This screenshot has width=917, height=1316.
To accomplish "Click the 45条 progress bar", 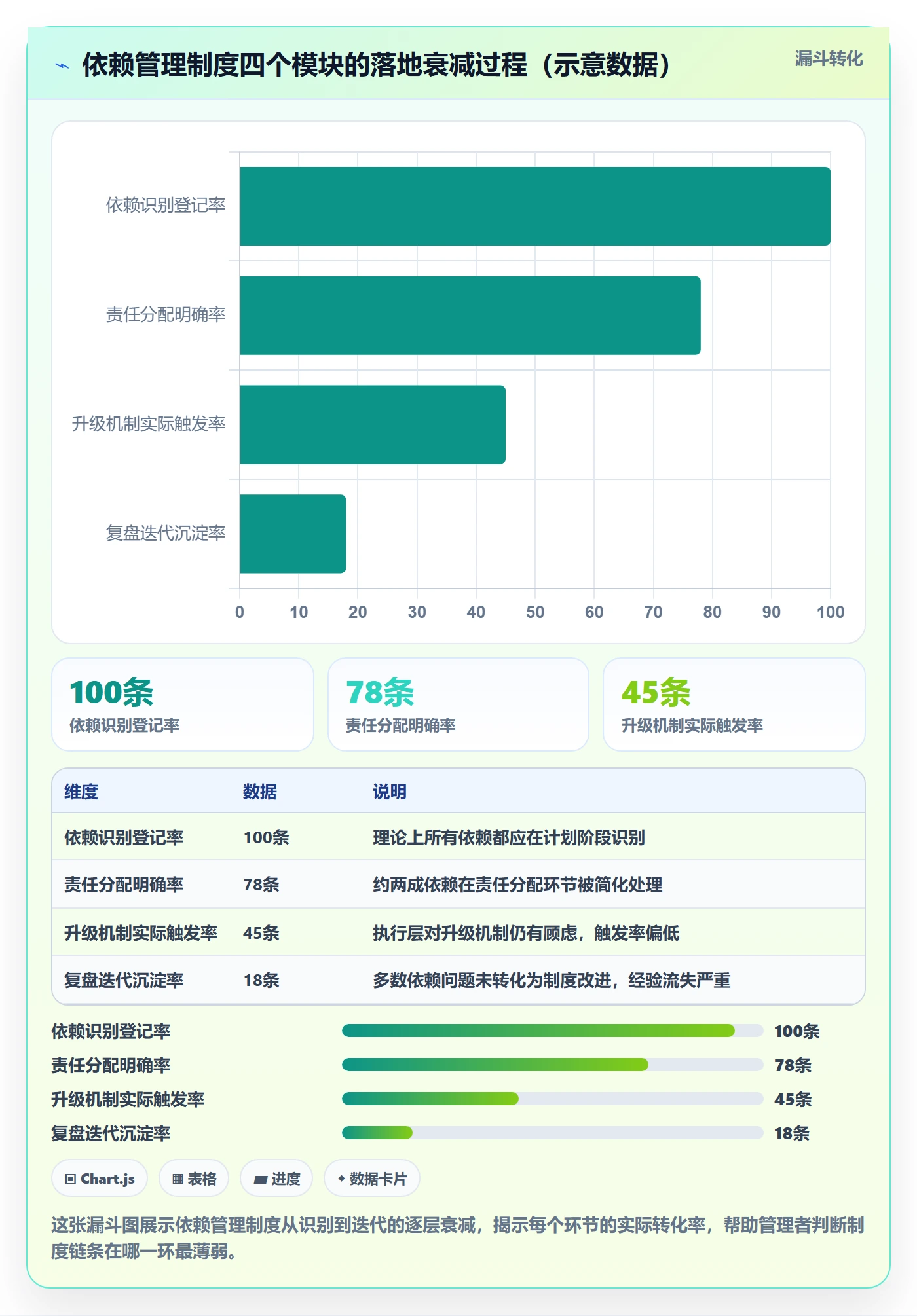I will (x=553, y=1099).
